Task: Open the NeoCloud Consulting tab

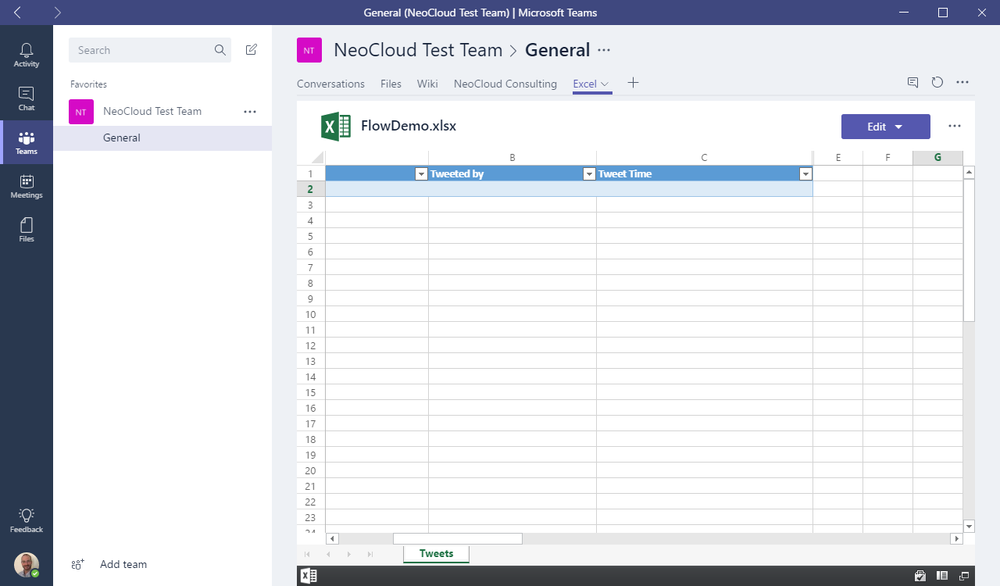Action: (x=505, y=84)
